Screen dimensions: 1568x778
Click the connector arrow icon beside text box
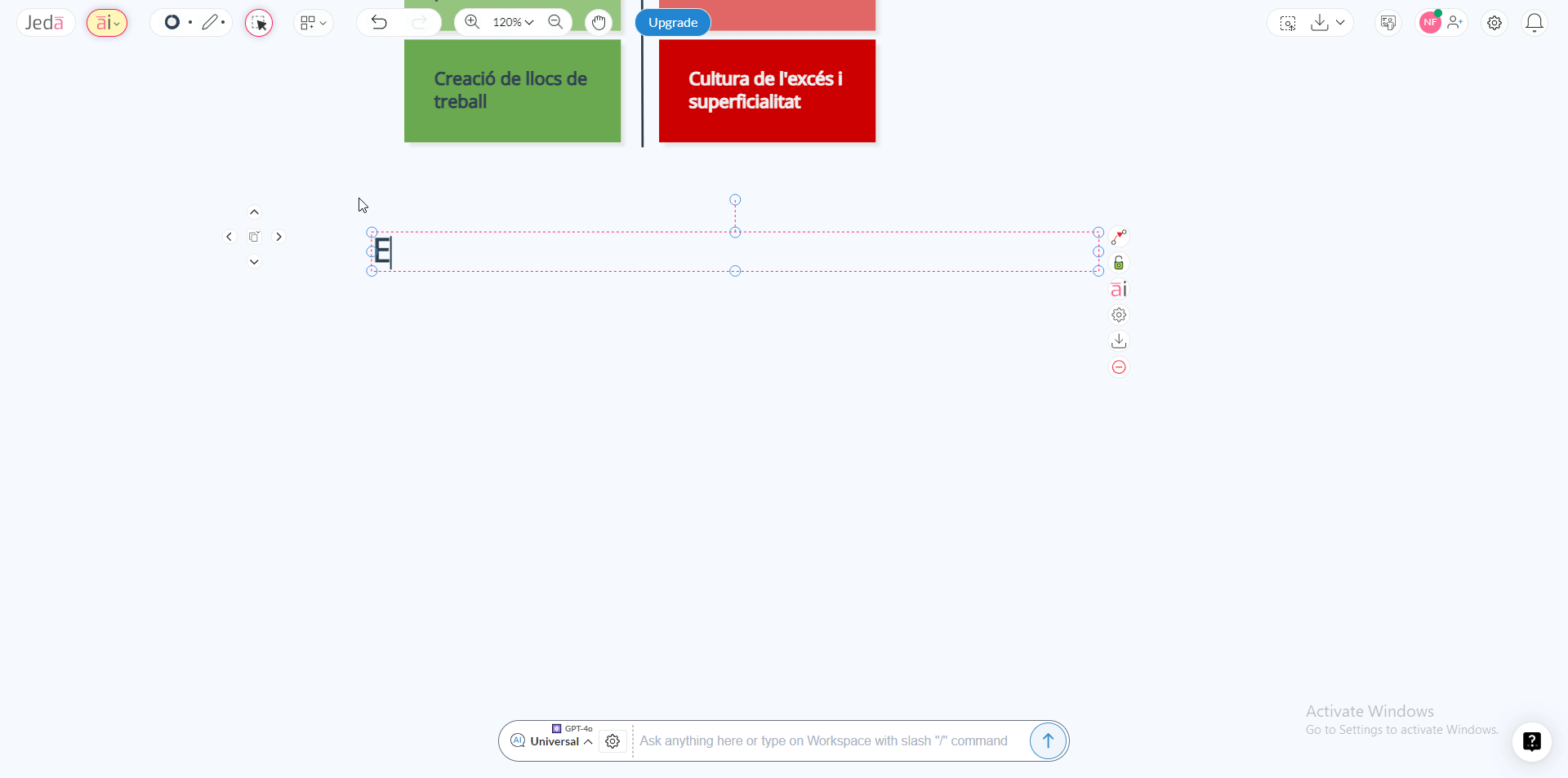(x=1119, y=237)
